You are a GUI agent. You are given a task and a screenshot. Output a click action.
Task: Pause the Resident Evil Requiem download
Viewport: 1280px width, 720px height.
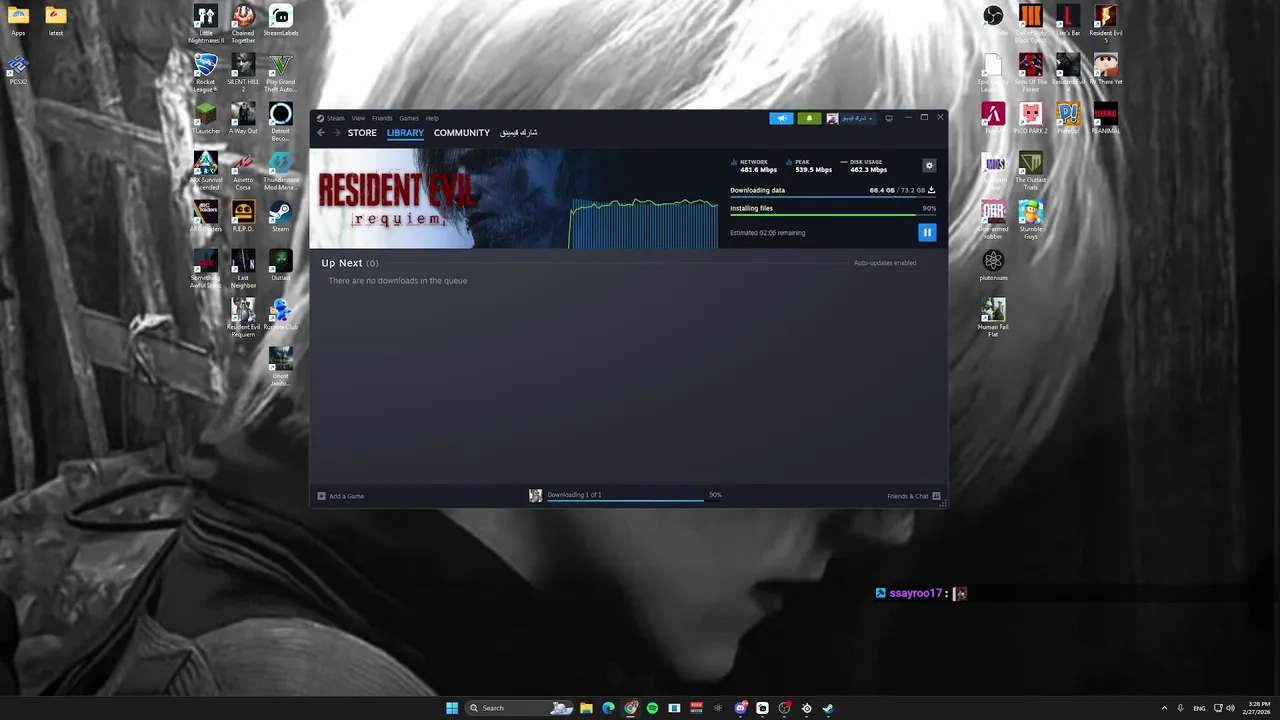click(x=927, y=232)
